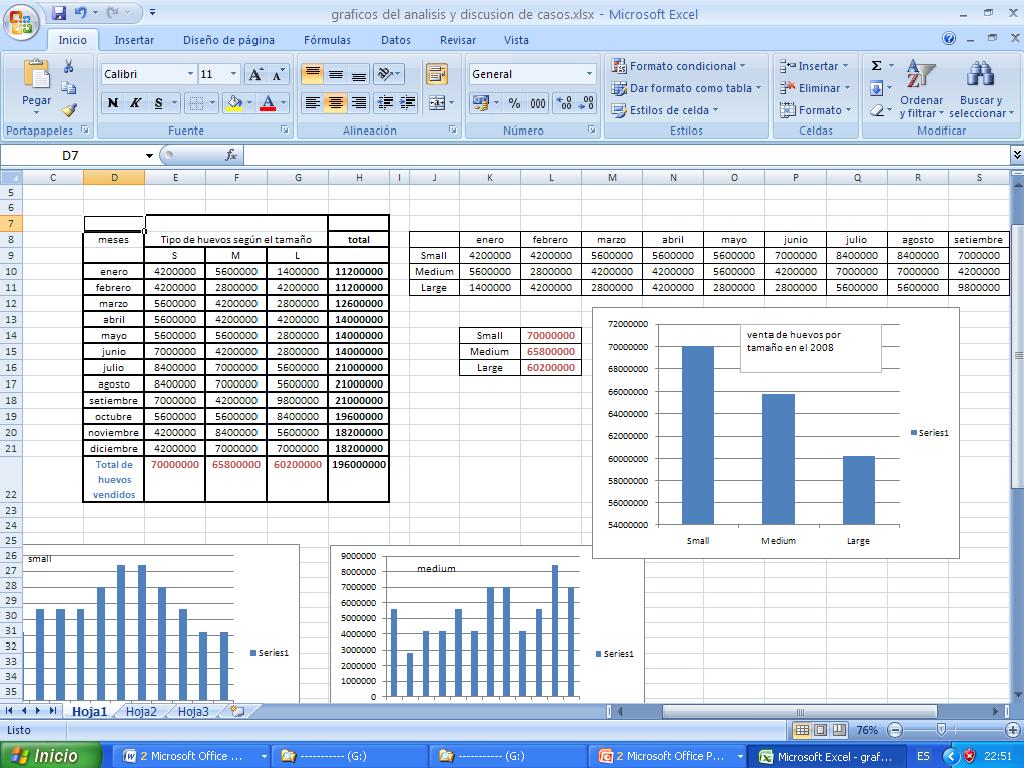Expand the General number format dropdown
The height and width of the screenshot is (768, 1024).
pos(589,73)
